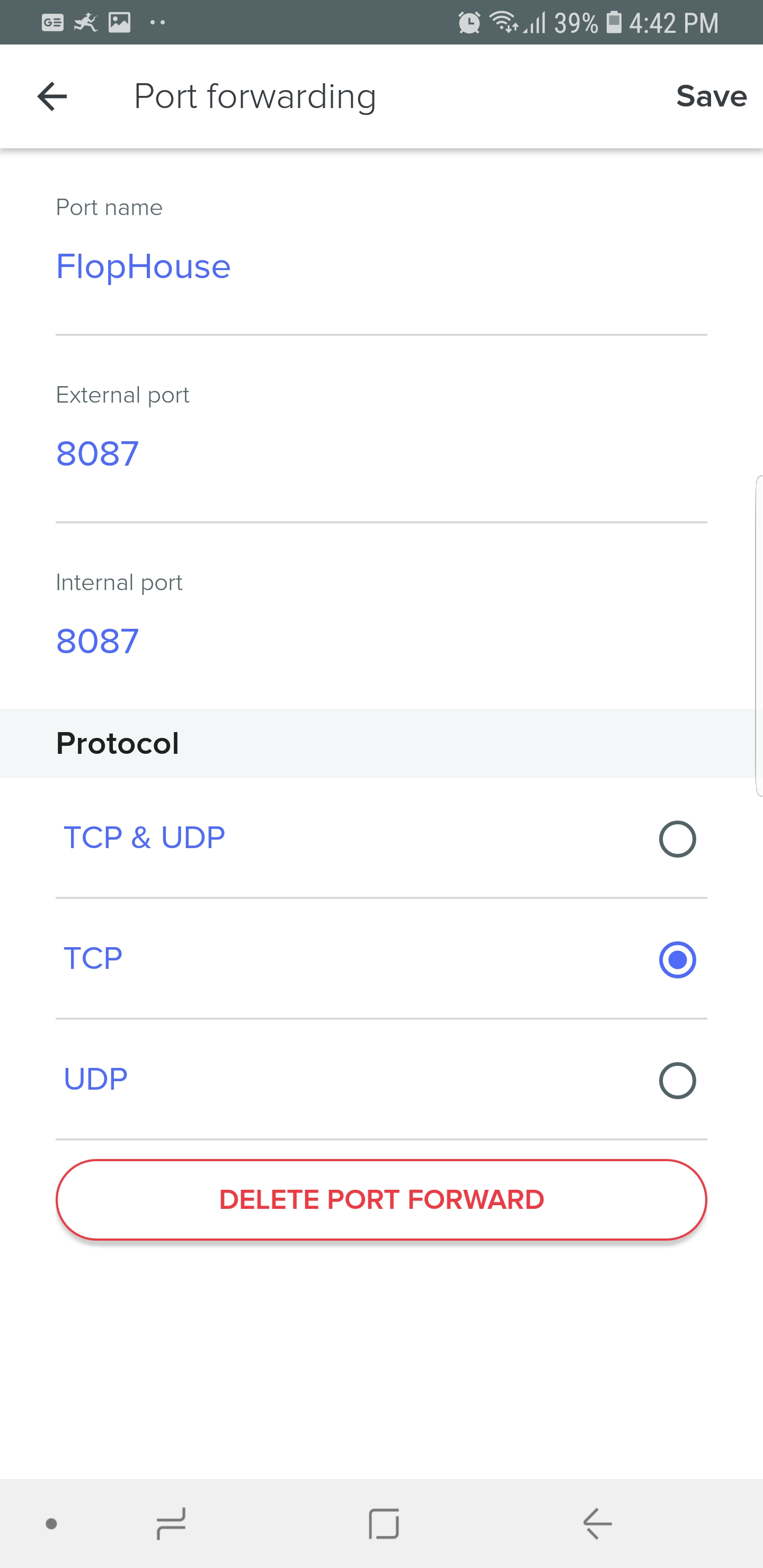Save the port forwarding settings
The height and width of the screenshot is (1568, 763).
coord(711,96)
